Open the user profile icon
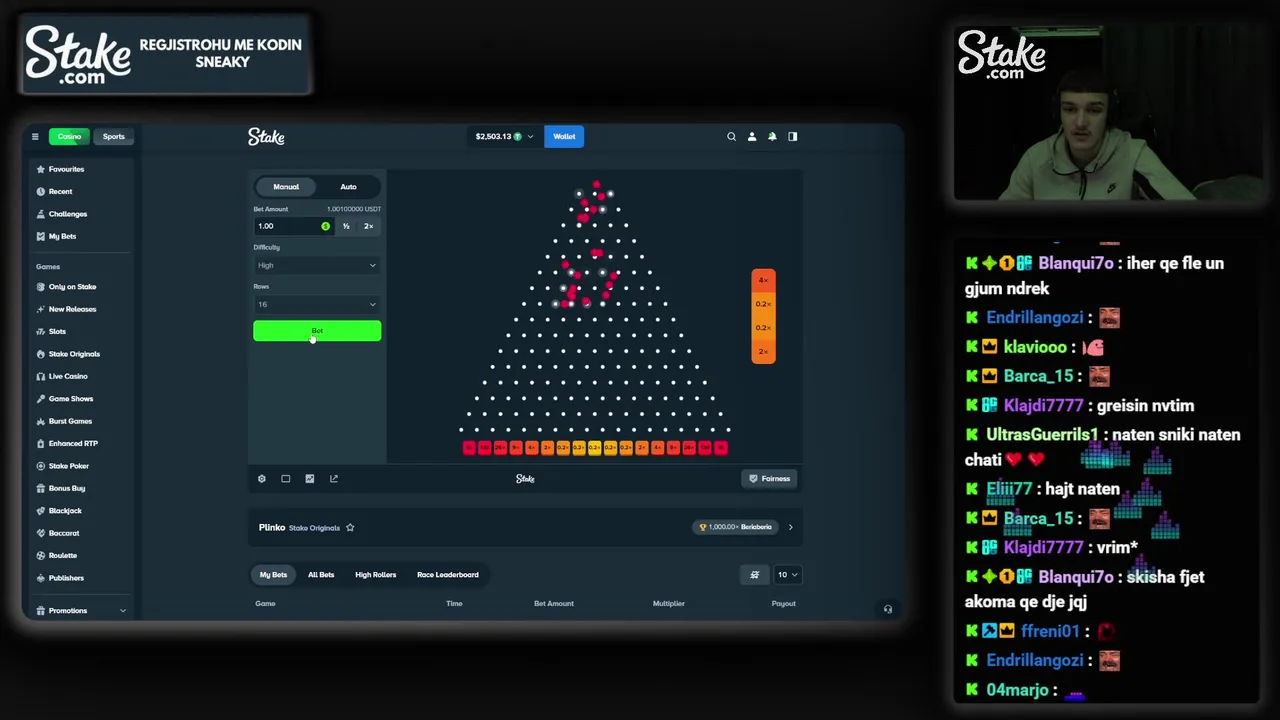Viewport: 1280px width, 720px height. (x=752, y=137)
